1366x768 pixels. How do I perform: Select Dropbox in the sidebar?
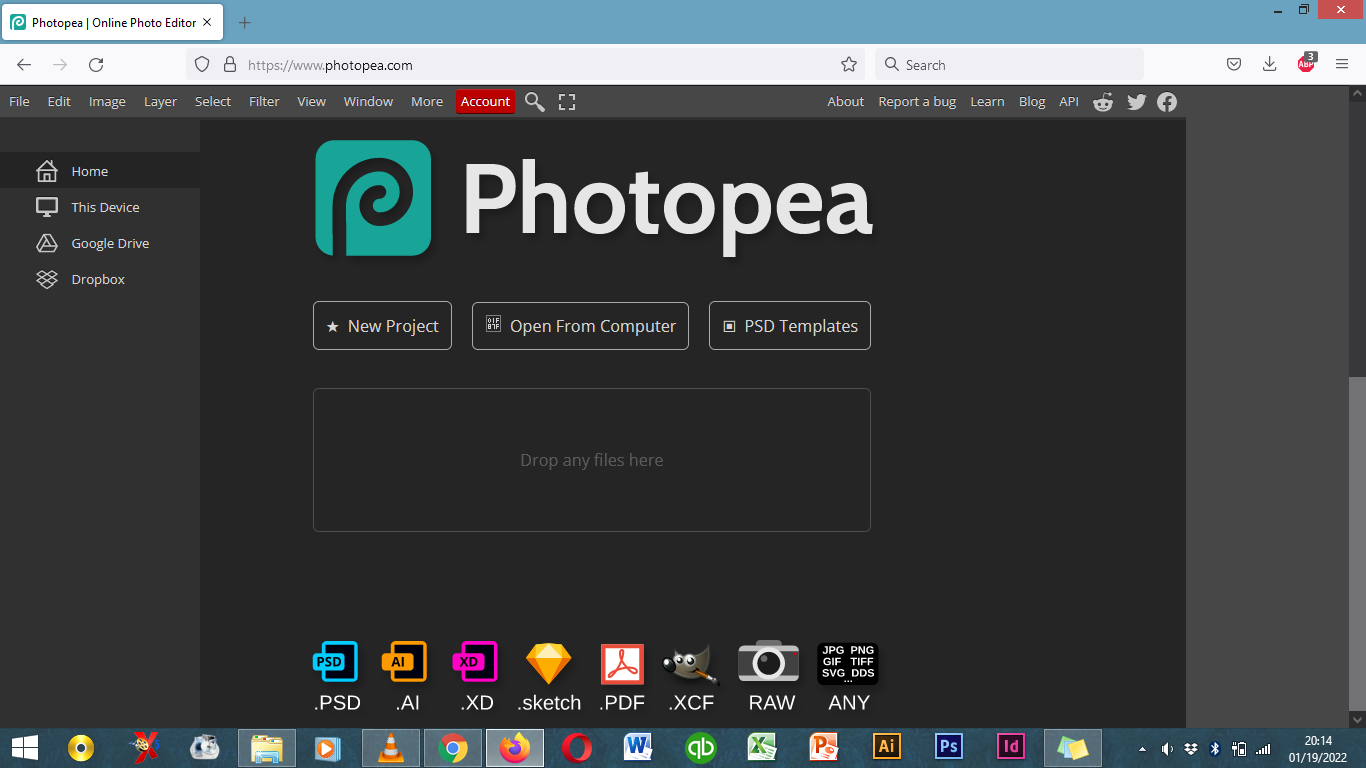[x=100, y=279]
